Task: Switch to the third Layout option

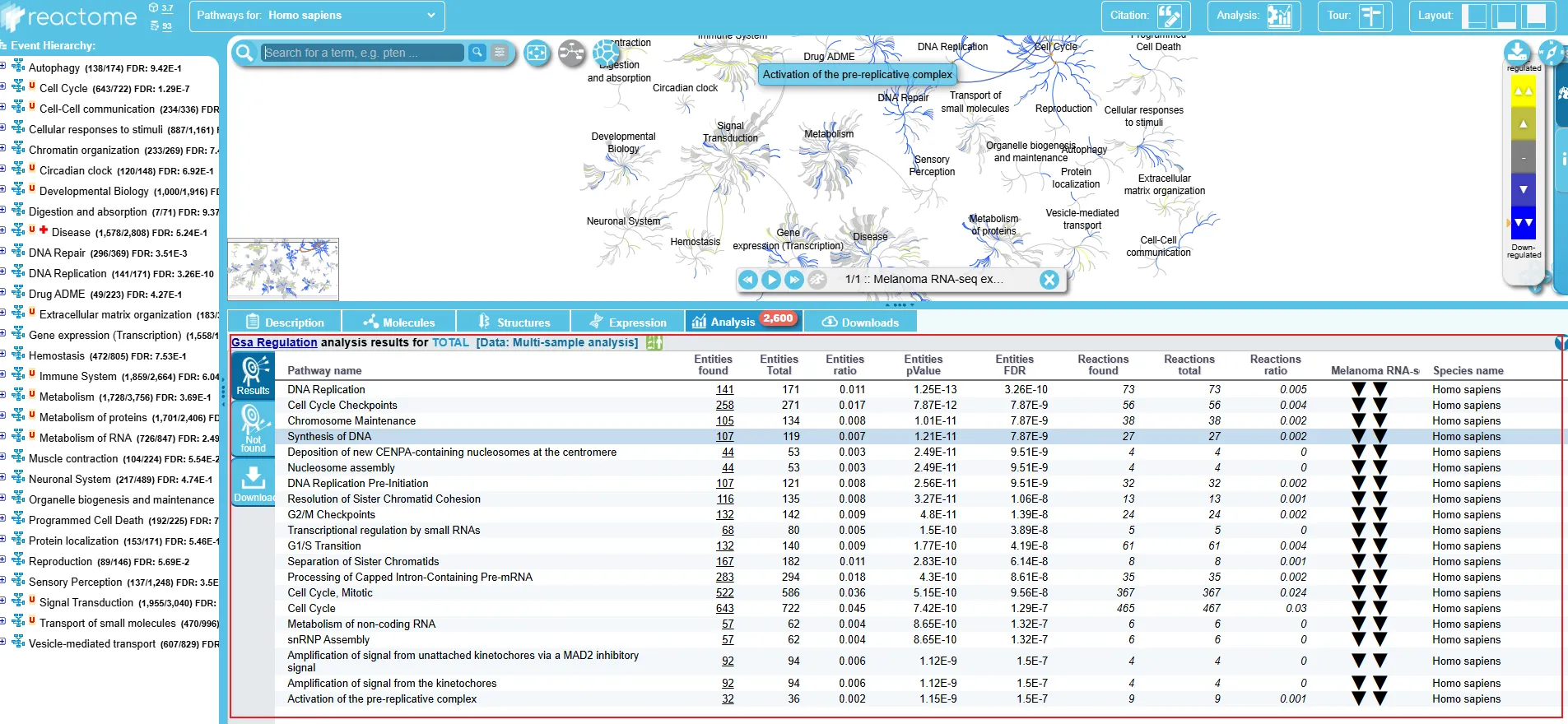Action: 1533,16
